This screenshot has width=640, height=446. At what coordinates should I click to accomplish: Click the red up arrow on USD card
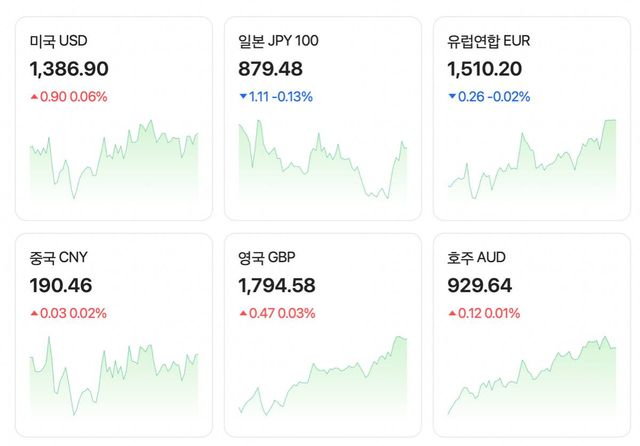pyautogui.click(x=35, y=97)
